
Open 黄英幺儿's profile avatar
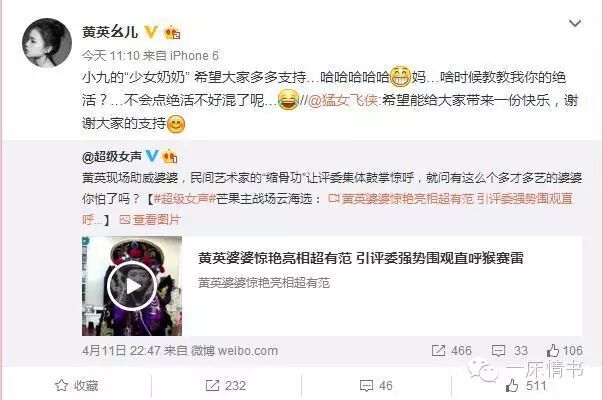[x=47, y=43]
